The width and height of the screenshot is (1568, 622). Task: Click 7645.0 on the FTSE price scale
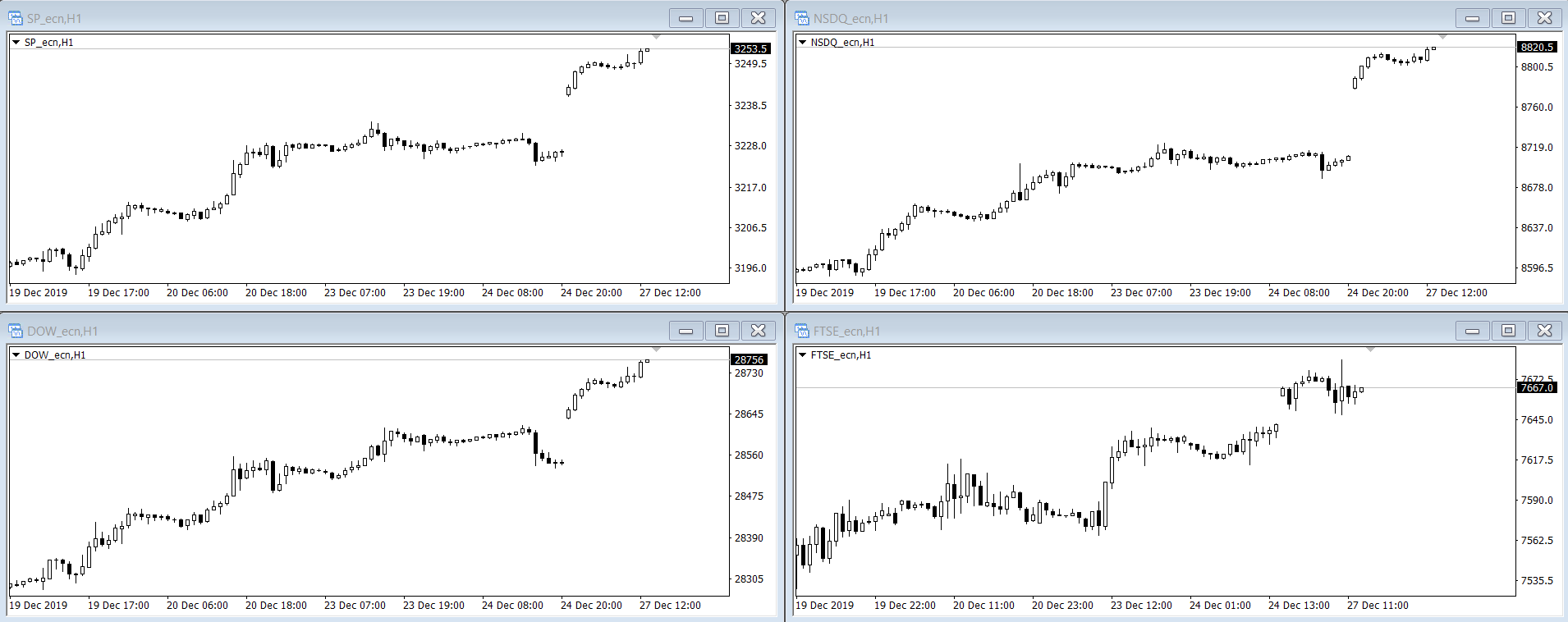[x=1537, y=420]
